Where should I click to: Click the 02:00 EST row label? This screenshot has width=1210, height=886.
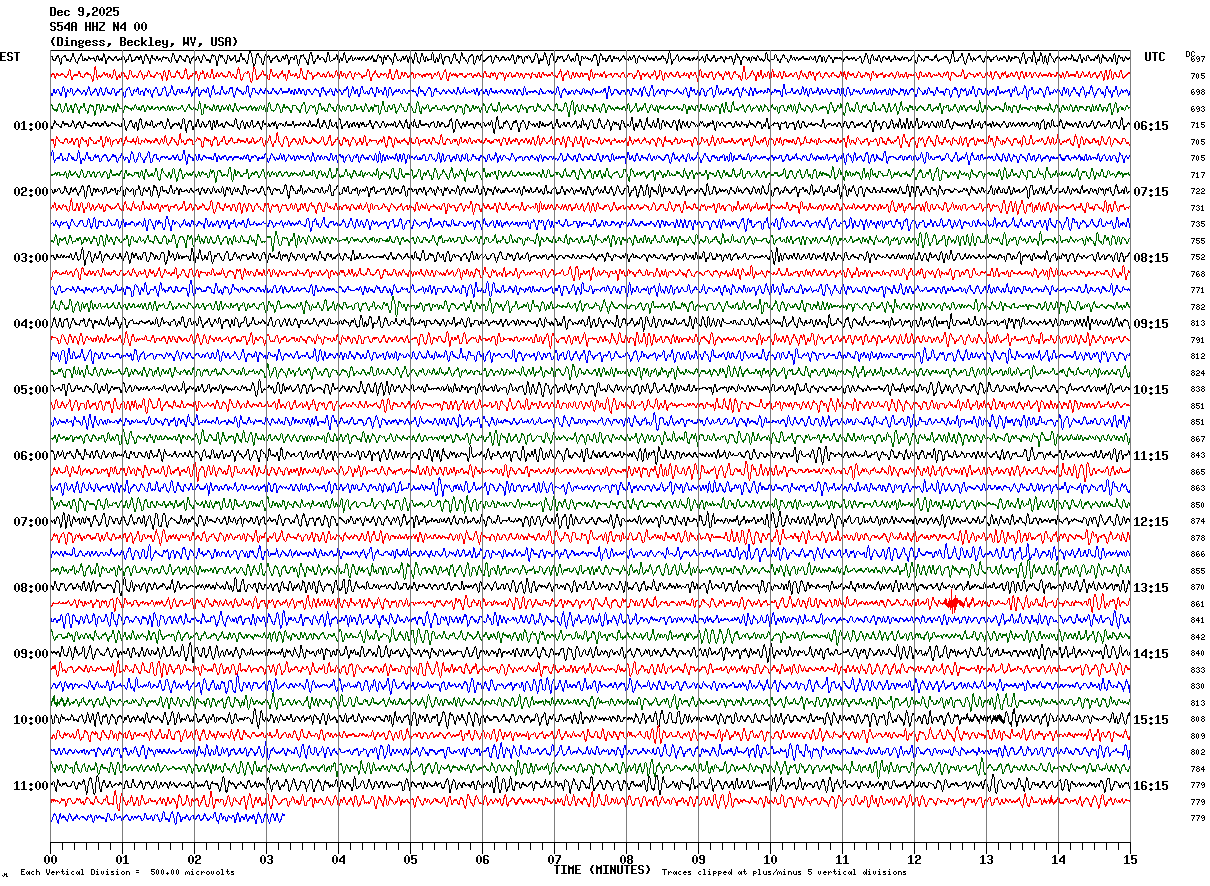(x=30, y=192)
